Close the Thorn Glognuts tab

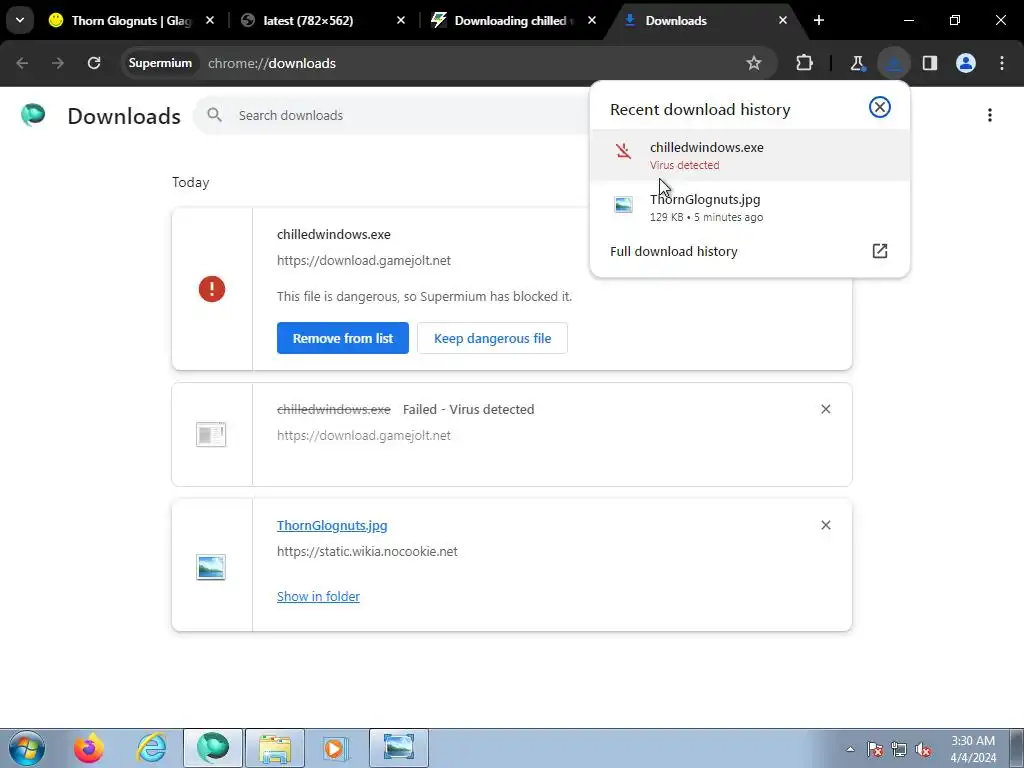pyautogui.click(x=210, y=20)
